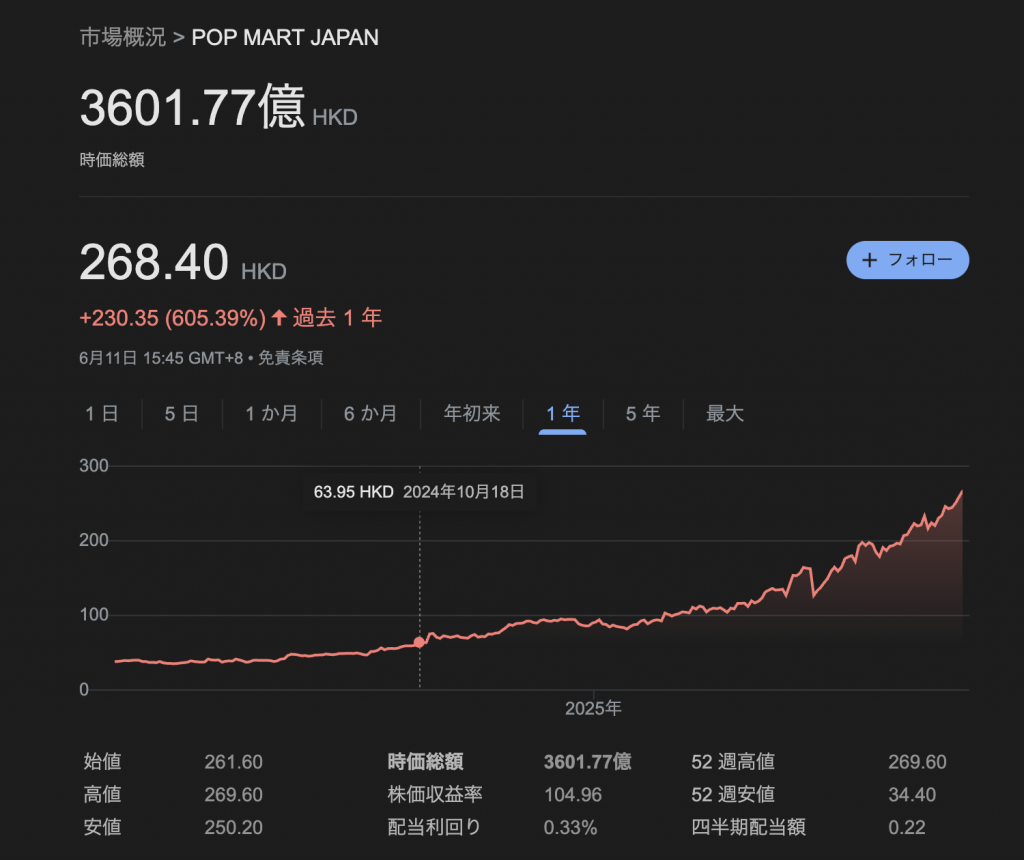
Task: Select the 1 年 time range tab
Action: click(563, 413)
